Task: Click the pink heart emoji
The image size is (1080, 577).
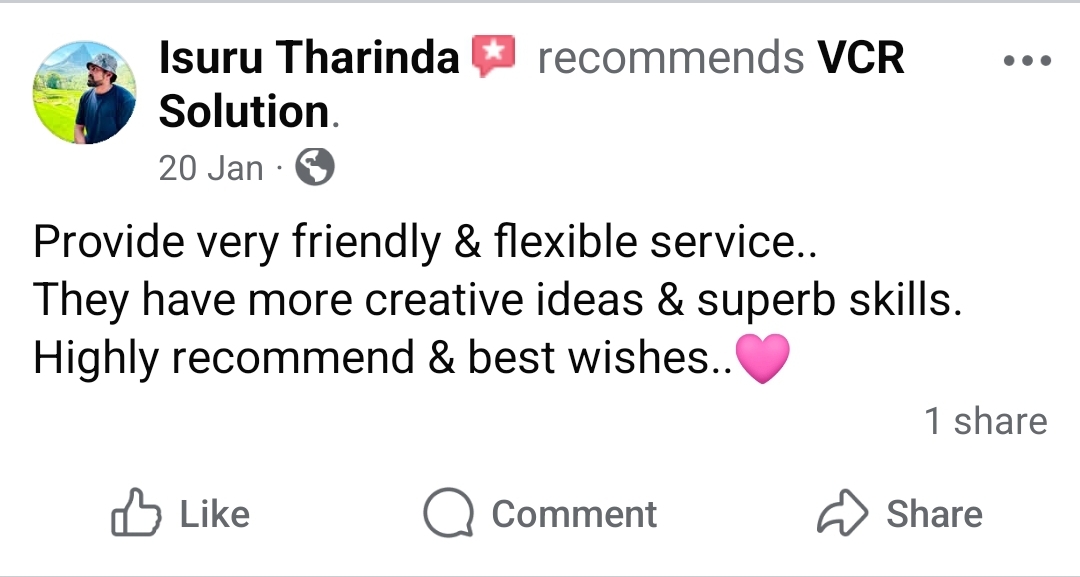Action: [762, 360]
